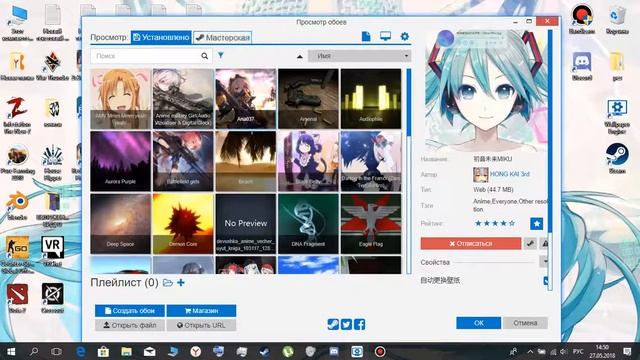640x360 pixels.
Task: Select the Ana037 wallpaper thumbnail
Action: point(246,99)
